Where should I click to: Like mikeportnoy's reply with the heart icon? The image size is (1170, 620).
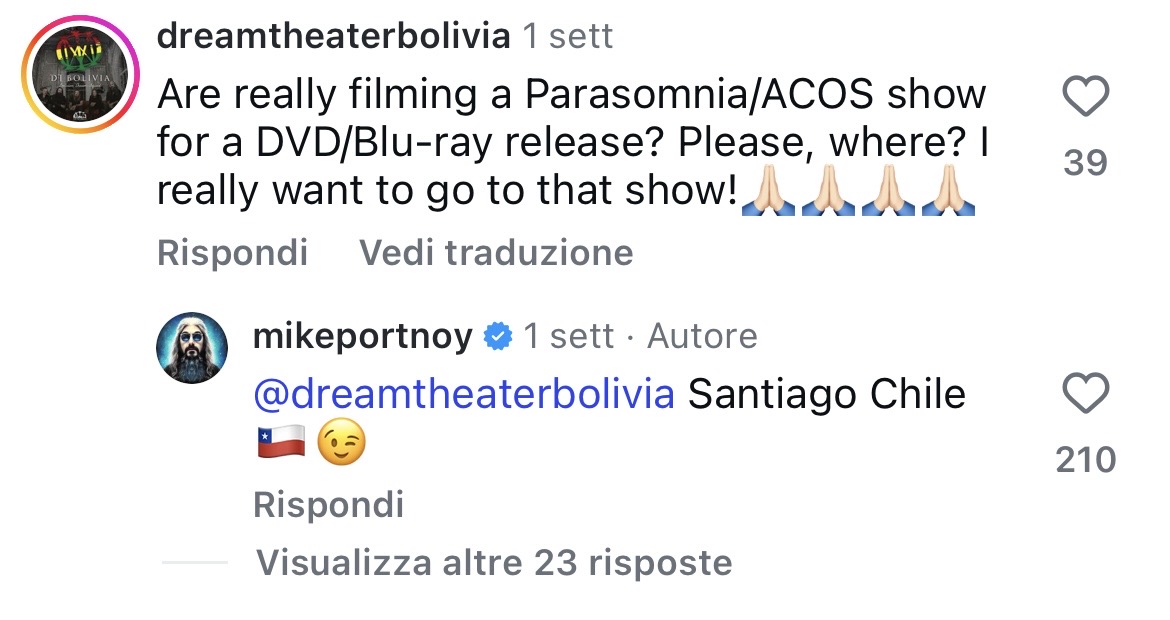click(1085, 394)
